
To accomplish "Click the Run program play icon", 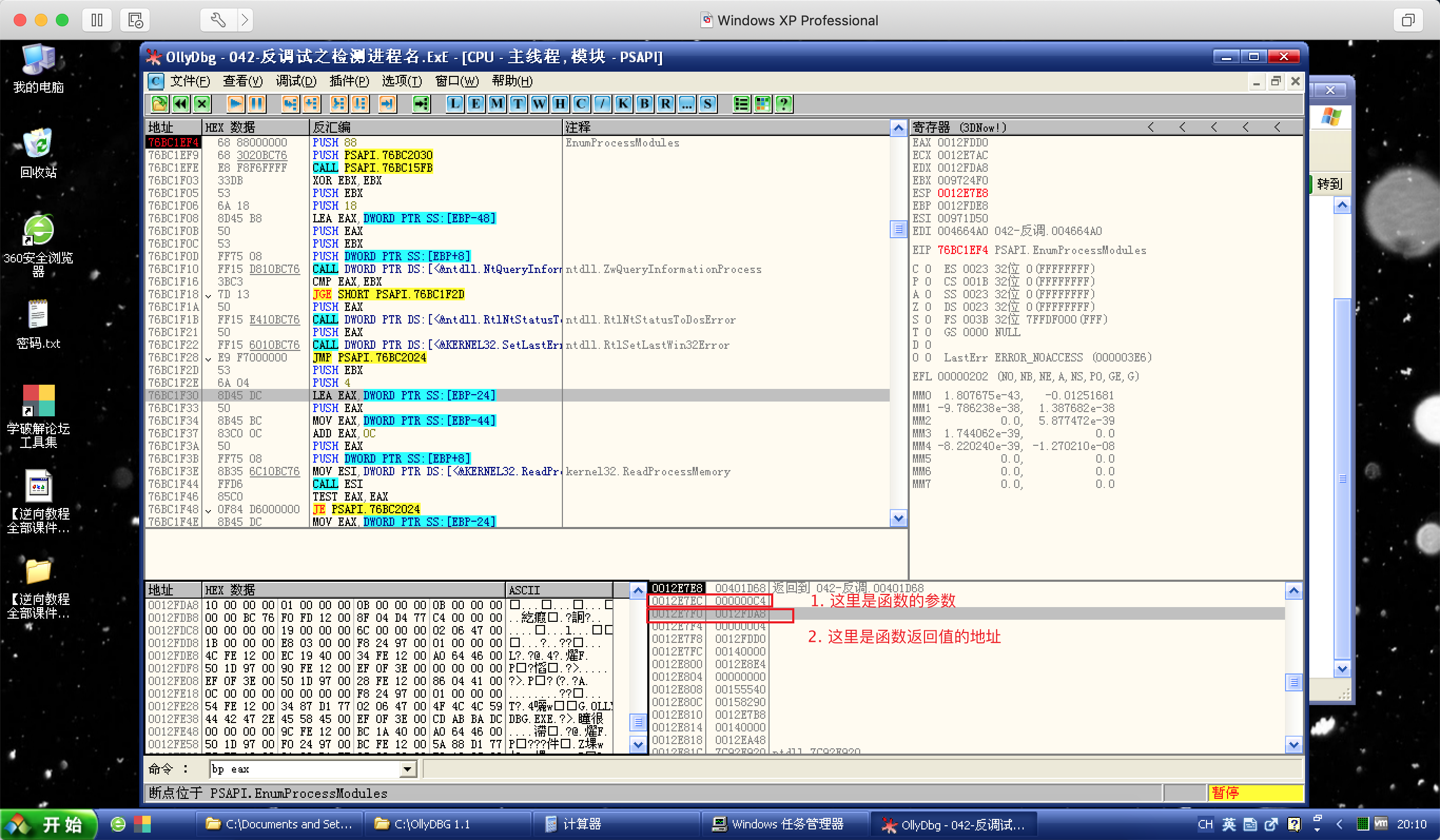I will pos(235,103).
